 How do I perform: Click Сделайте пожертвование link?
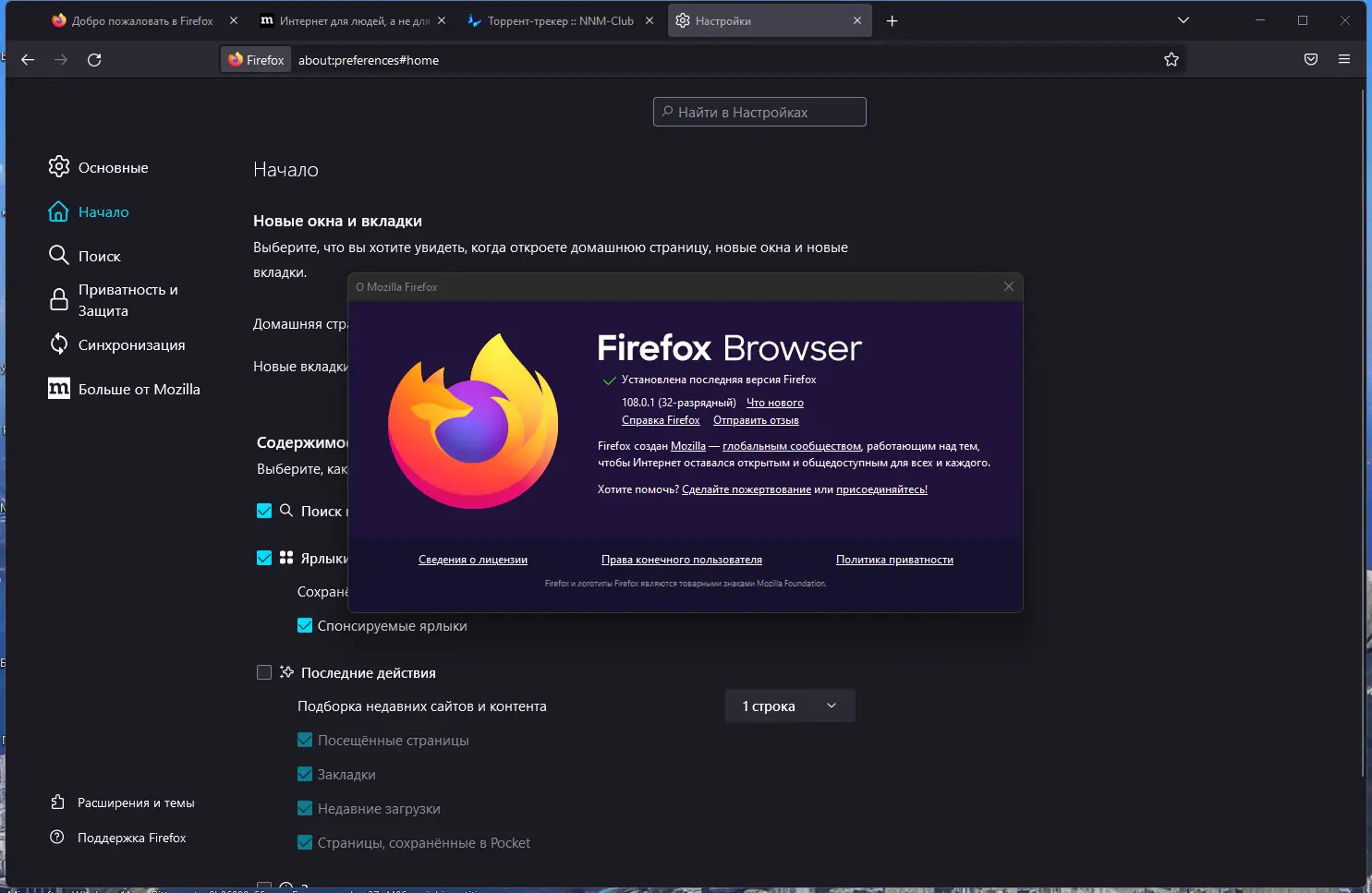click(747, 489)
